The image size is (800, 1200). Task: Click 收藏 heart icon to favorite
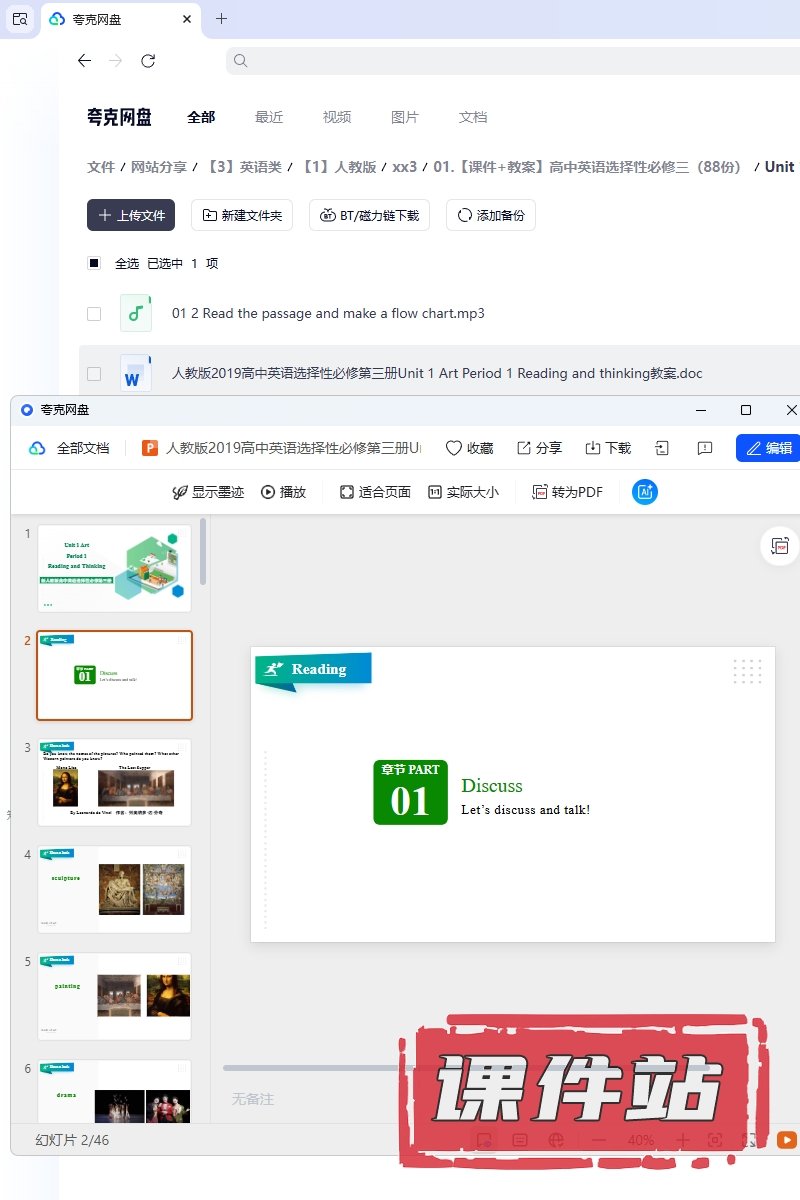469,448
